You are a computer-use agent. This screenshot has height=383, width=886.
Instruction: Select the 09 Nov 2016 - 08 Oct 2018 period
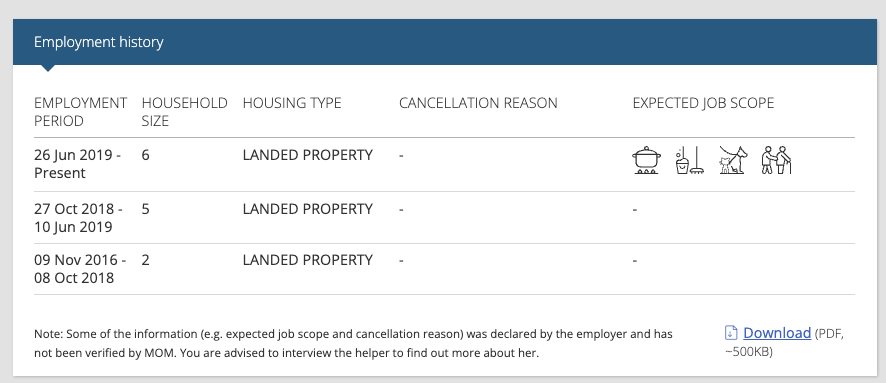[x=80, y=269]
